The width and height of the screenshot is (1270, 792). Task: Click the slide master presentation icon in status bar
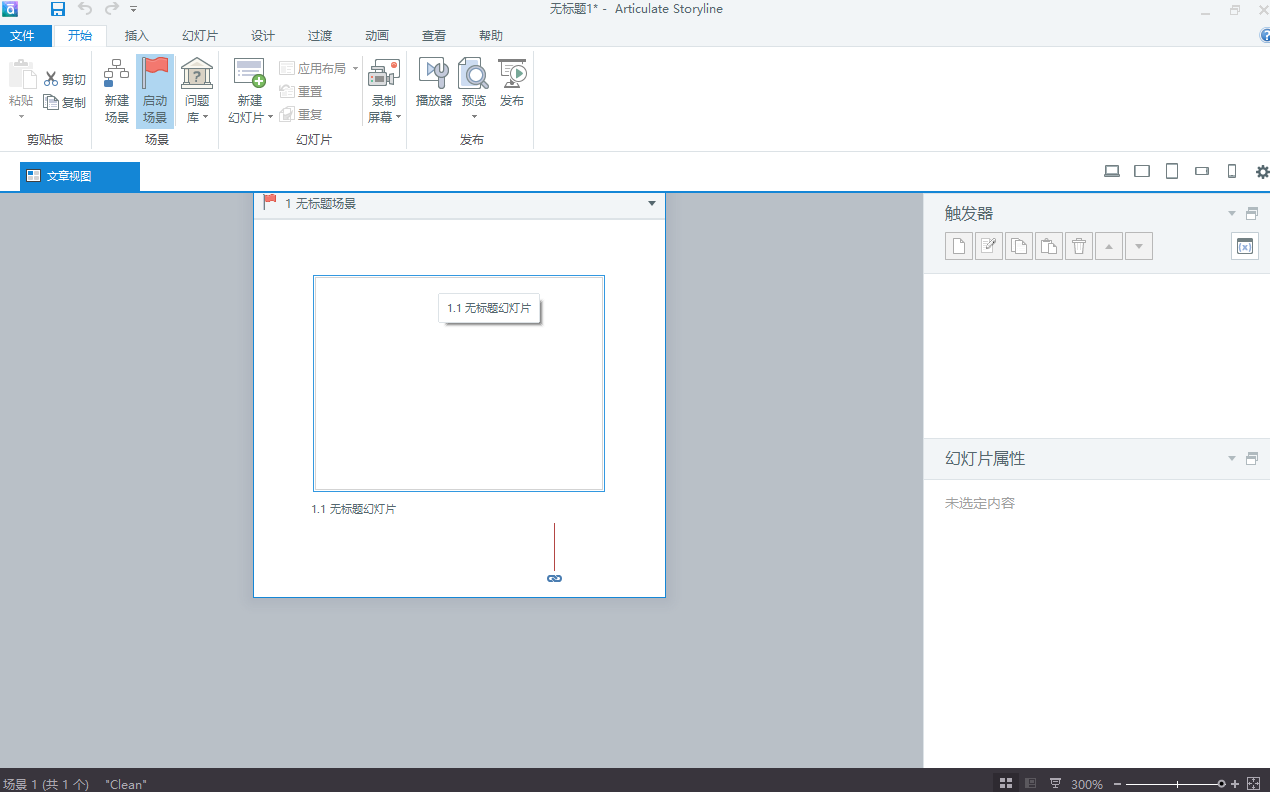(x=1055, y=783)
